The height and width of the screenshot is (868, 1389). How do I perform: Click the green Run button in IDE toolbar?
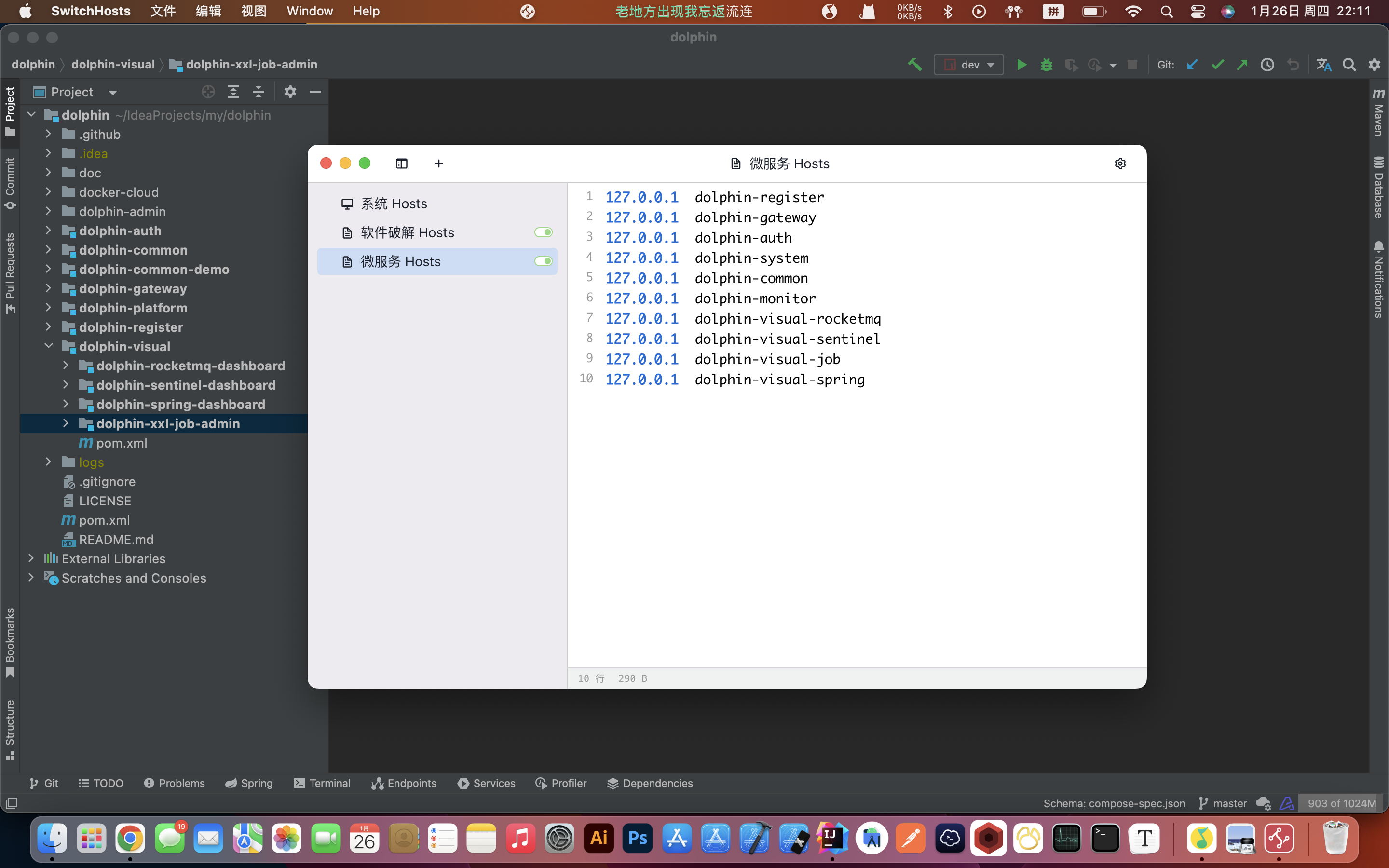[1021, 65]
